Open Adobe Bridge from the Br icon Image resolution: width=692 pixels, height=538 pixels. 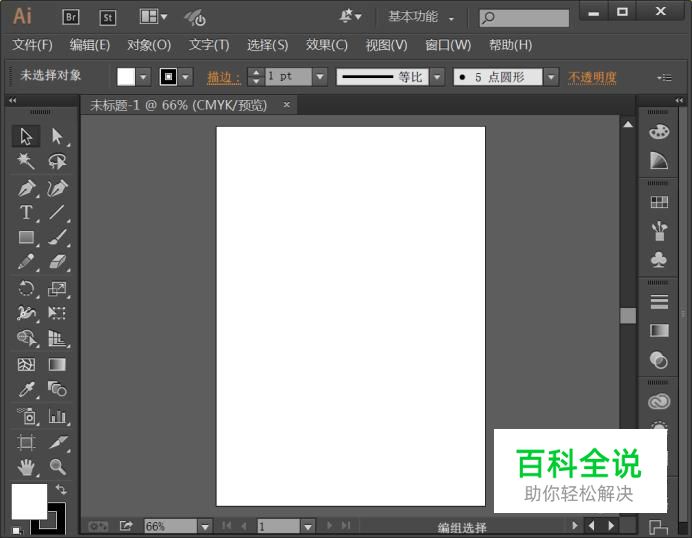click(x=70, y=16)
